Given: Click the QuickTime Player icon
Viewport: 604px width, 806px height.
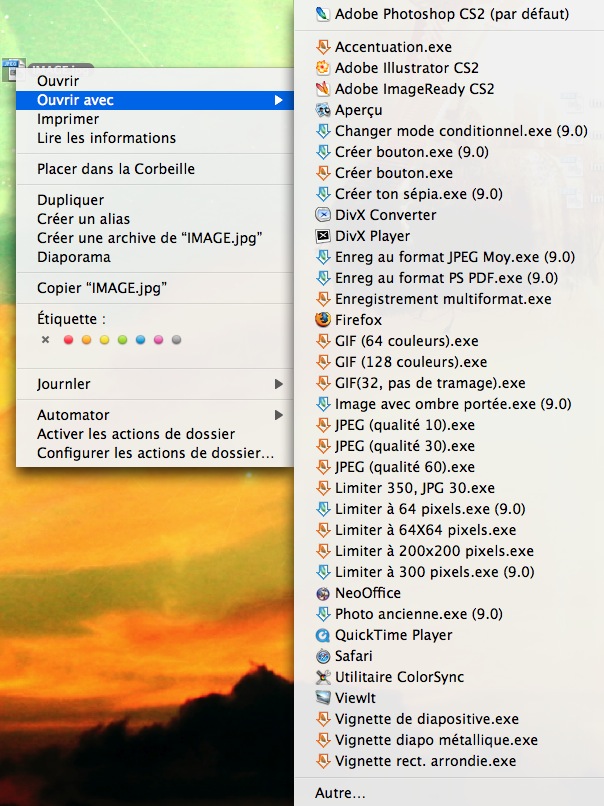Looking at the screenshot, I should click(x=322, y=635).
